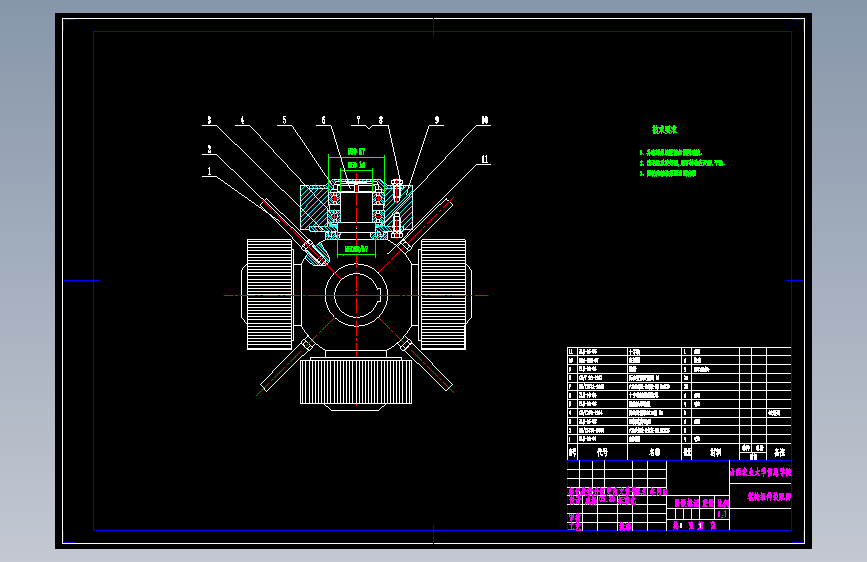The image size is (867, 562).
Task: Click the 比例 label in title block
Action: point(723,503)
